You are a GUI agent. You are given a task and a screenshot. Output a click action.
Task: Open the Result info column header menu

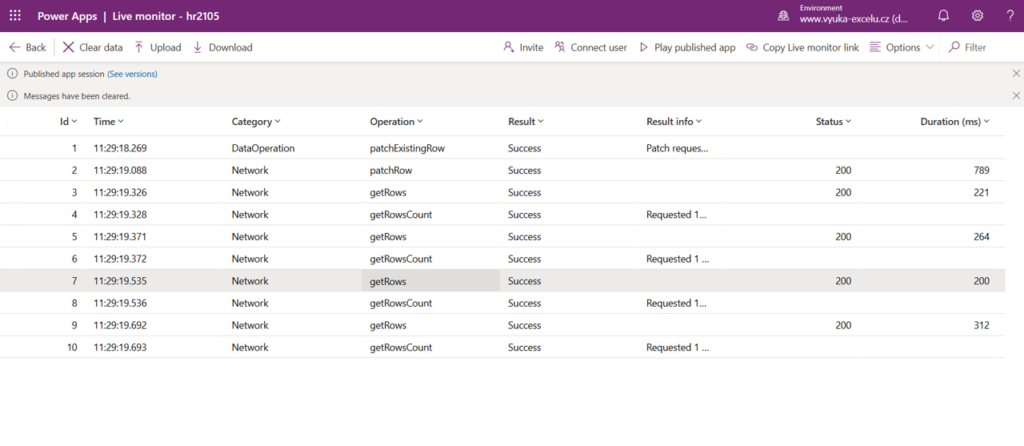coord(674,121)
